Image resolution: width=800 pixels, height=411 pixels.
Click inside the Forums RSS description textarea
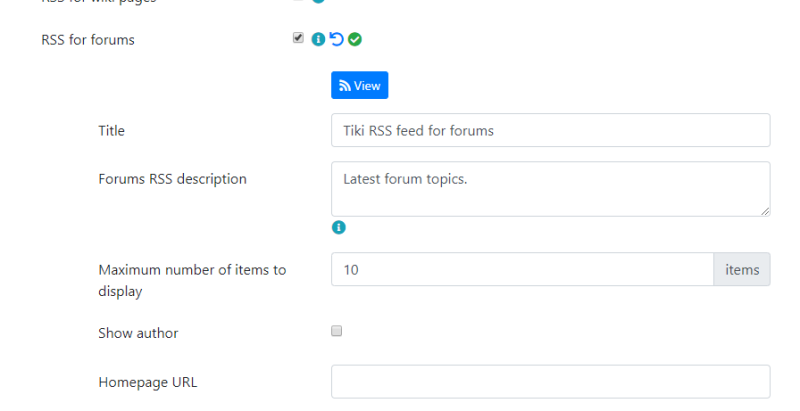click(x=551, y=189)
